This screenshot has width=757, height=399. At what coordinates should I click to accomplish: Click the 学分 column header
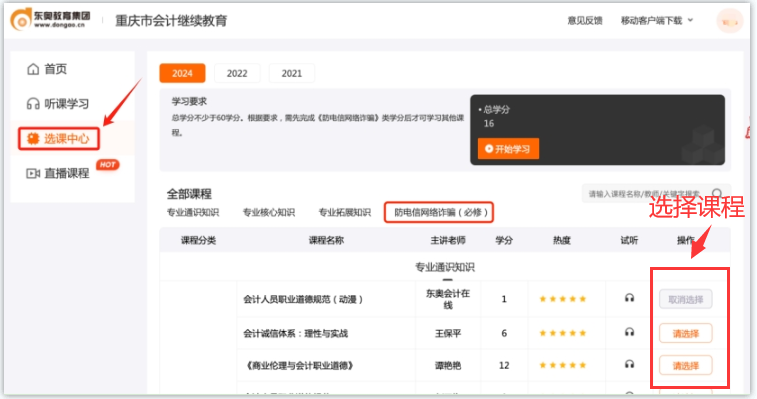(504, 240)
